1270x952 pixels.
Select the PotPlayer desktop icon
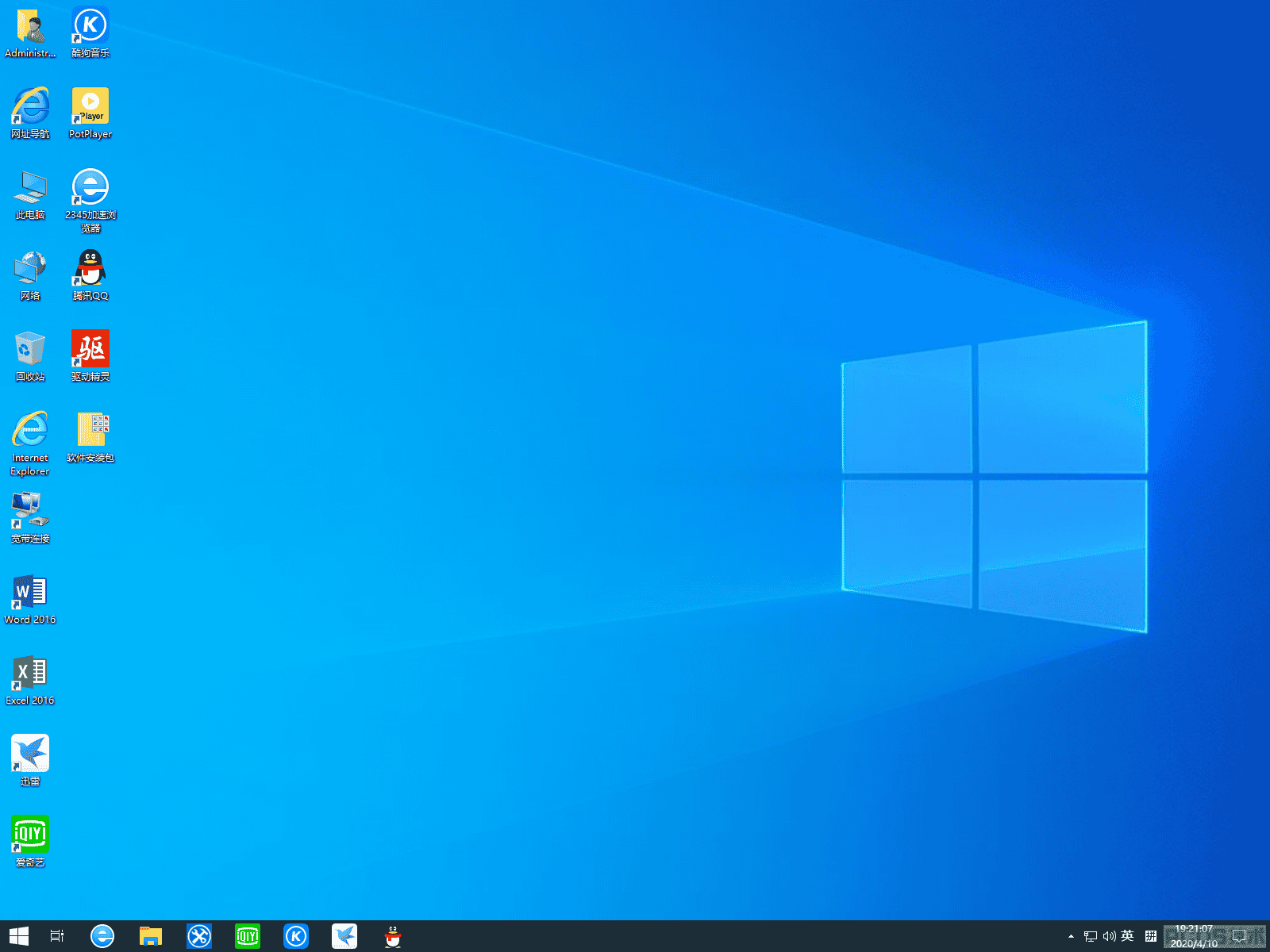90,114
